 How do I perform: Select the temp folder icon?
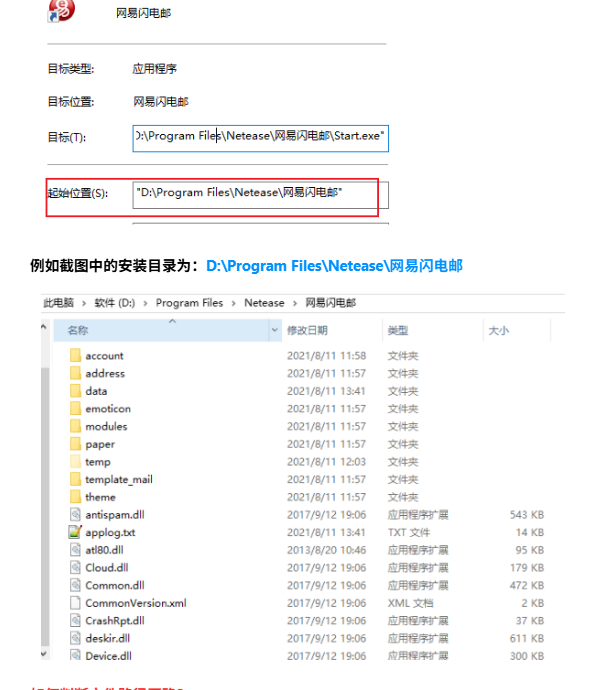75,461
